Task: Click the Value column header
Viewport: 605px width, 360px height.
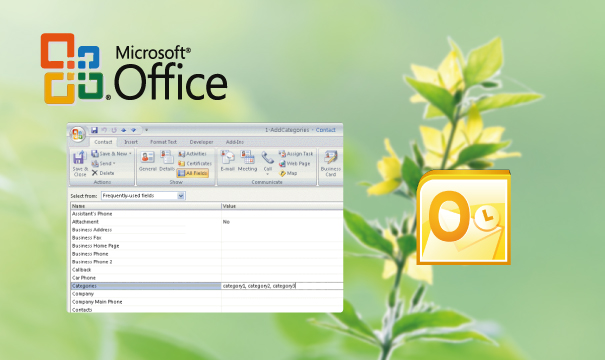Action: (282, 206)
